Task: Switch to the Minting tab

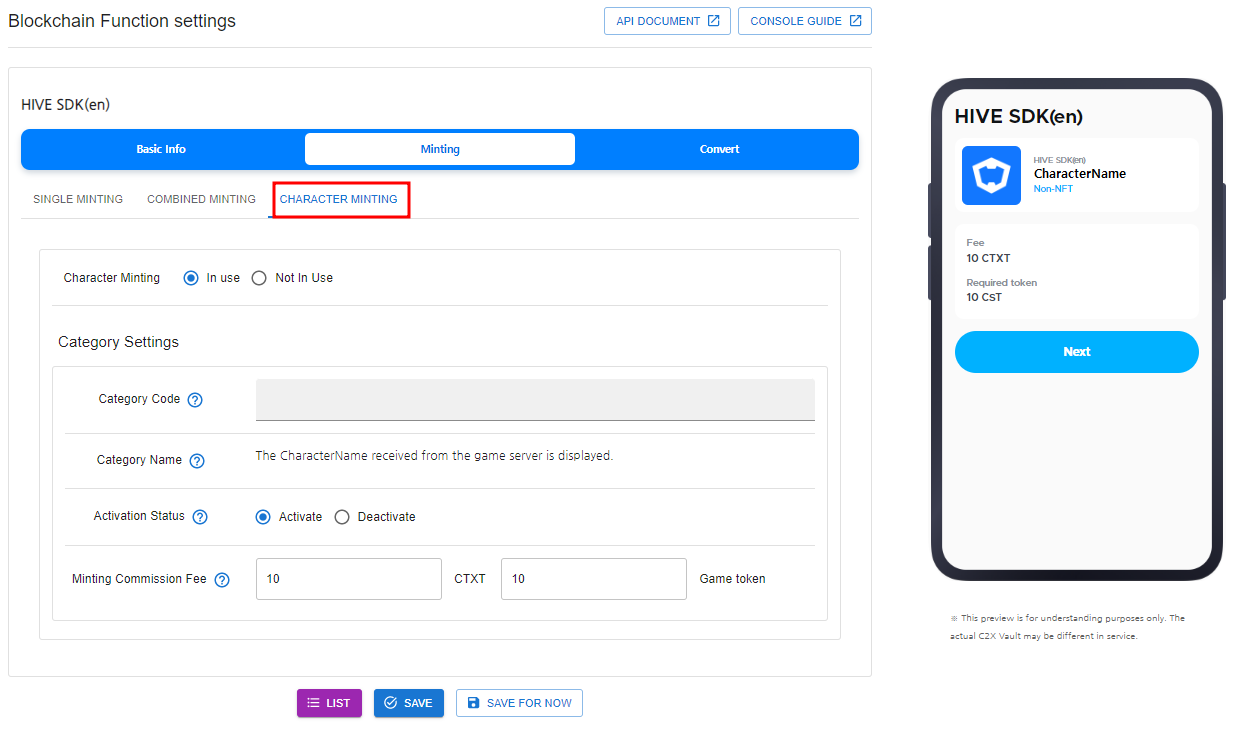Action: (x=440, y=149)
